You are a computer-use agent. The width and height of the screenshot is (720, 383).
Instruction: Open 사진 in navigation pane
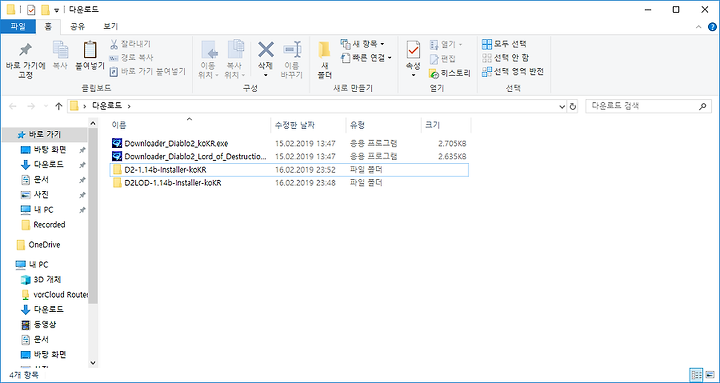(x=41, y=195)
